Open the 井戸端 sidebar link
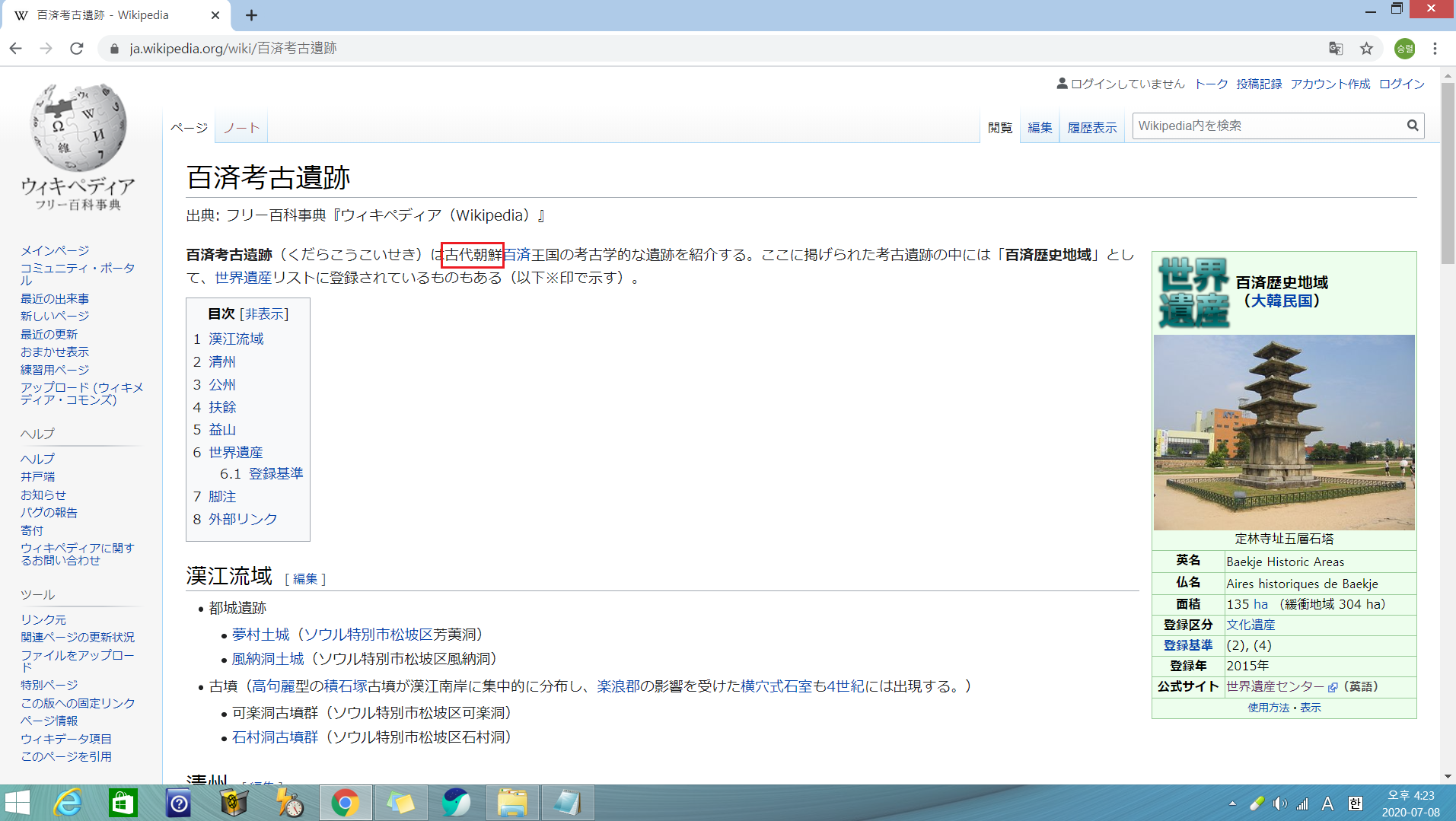Viewport: 1456px width, 821px height. click(37, 476)
